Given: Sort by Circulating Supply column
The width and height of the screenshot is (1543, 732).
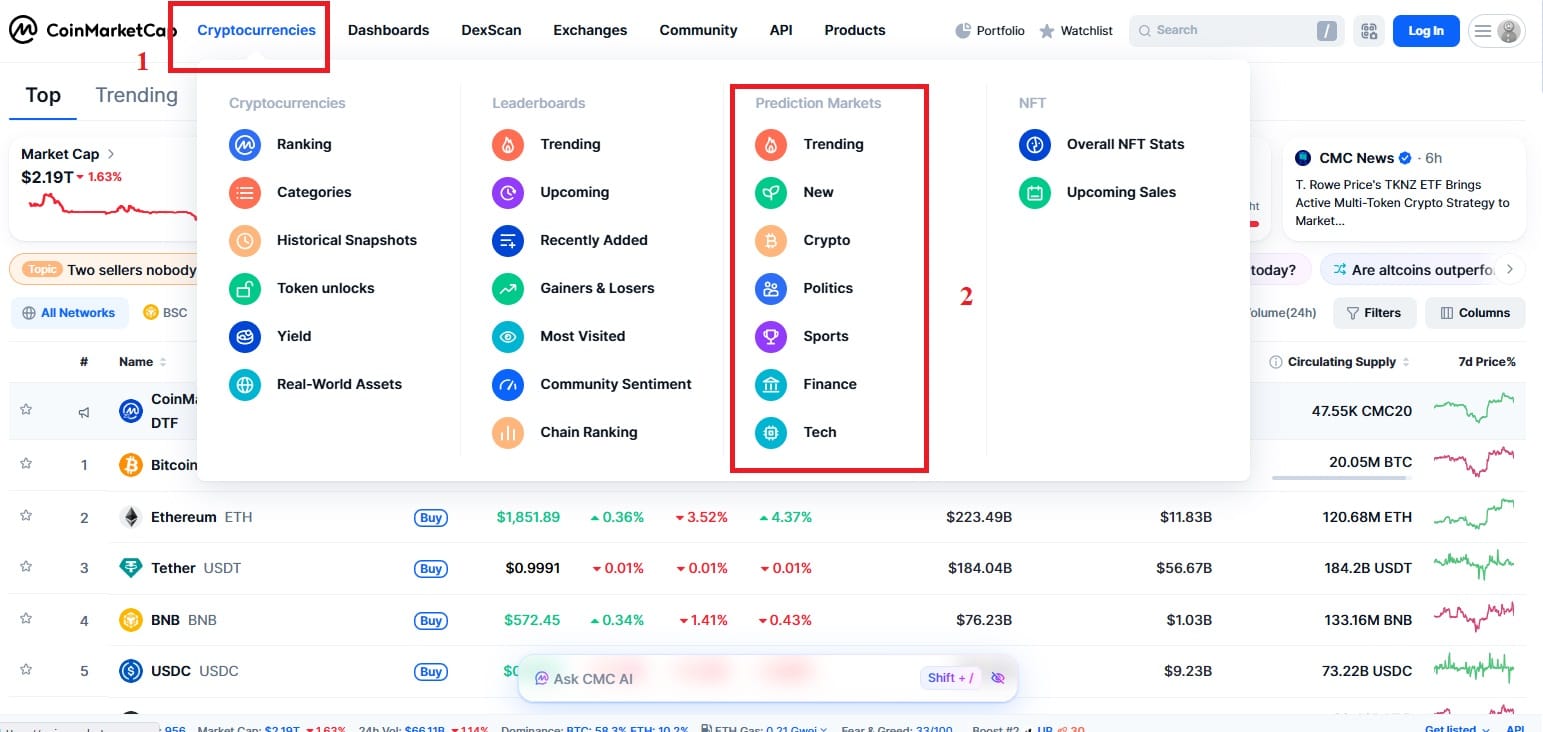Looking at the screenshot, I should (1340, 362).
